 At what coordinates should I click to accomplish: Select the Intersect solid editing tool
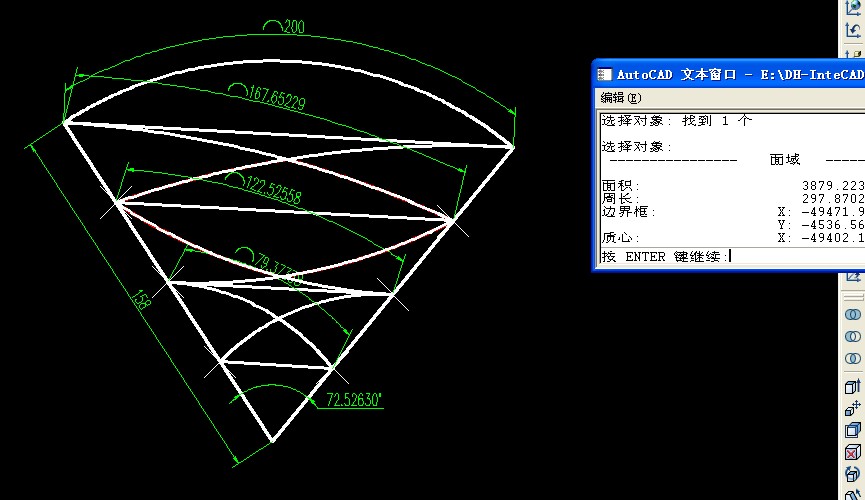[x=852, y=359]
